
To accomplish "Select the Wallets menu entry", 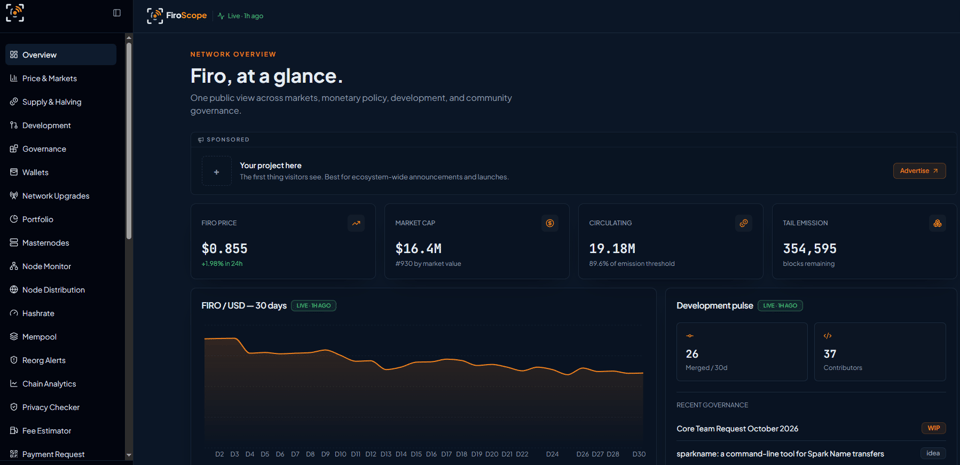I will click(61, 173).
